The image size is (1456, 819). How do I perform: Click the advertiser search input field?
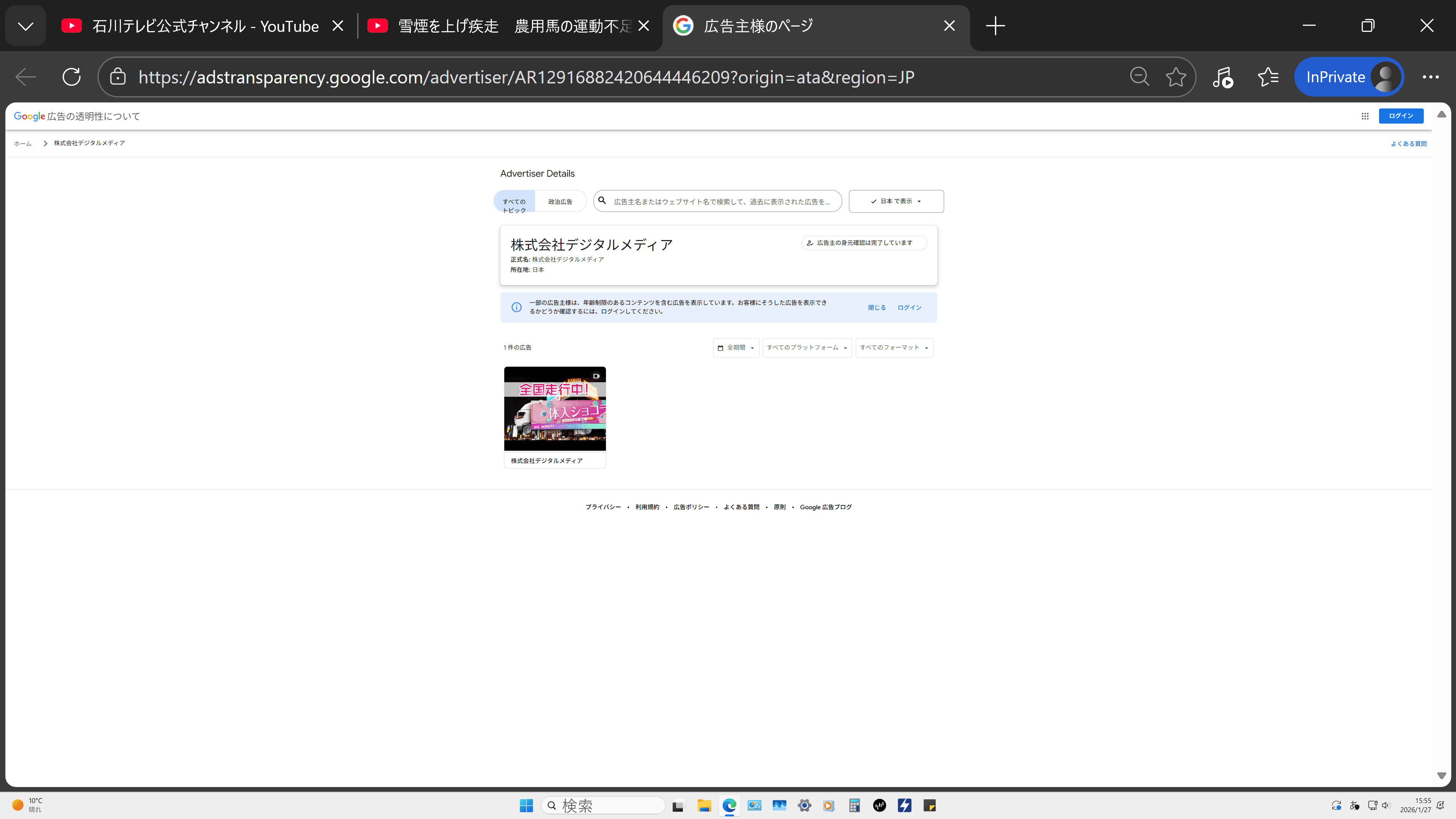pos(718,202)
